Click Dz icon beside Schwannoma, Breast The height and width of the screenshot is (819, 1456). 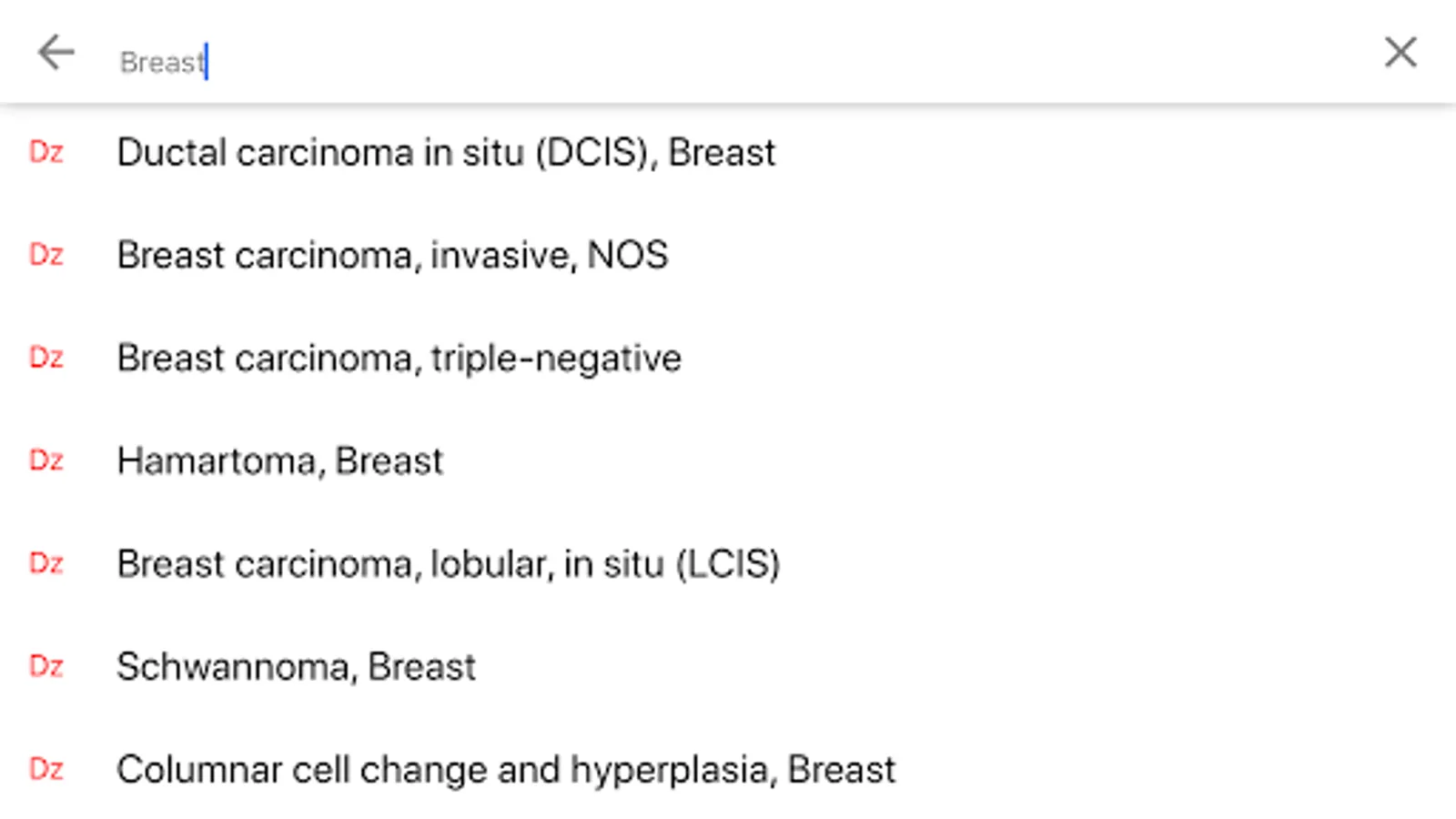click(x=46, y=666)
